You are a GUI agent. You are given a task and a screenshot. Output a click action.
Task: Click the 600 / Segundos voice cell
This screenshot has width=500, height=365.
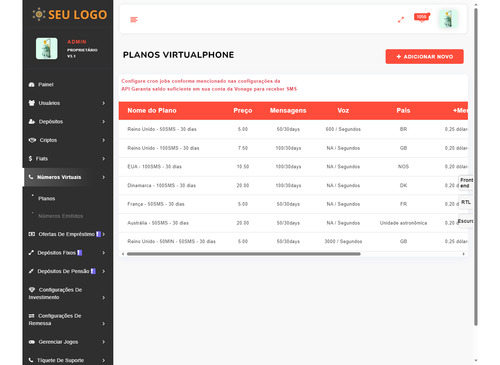[343, 129]
